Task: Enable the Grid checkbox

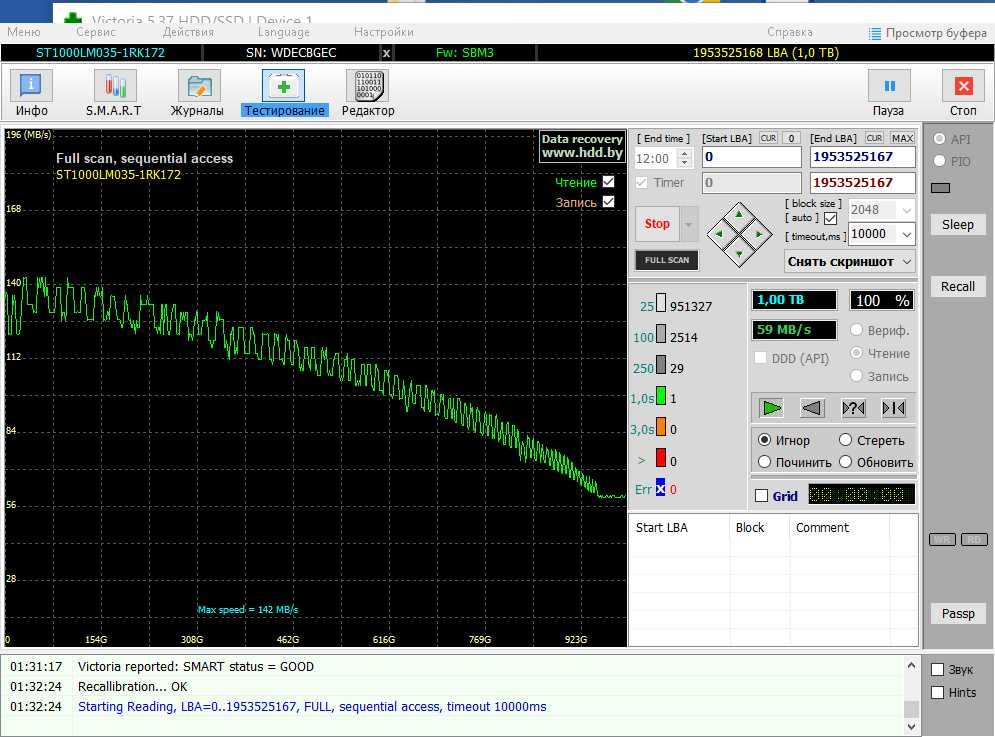Action: coord(761,496)
